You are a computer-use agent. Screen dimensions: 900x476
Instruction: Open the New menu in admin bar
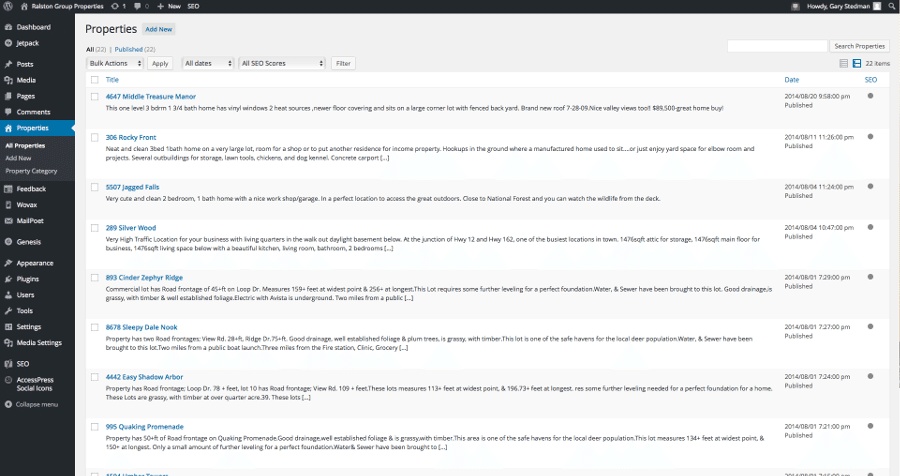169,6
